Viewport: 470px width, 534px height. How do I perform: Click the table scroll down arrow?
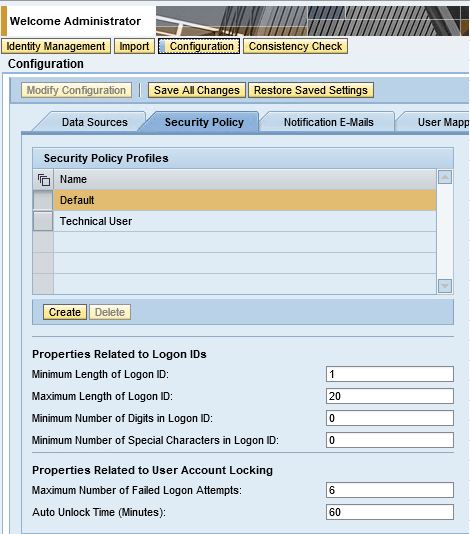[445, 286]
